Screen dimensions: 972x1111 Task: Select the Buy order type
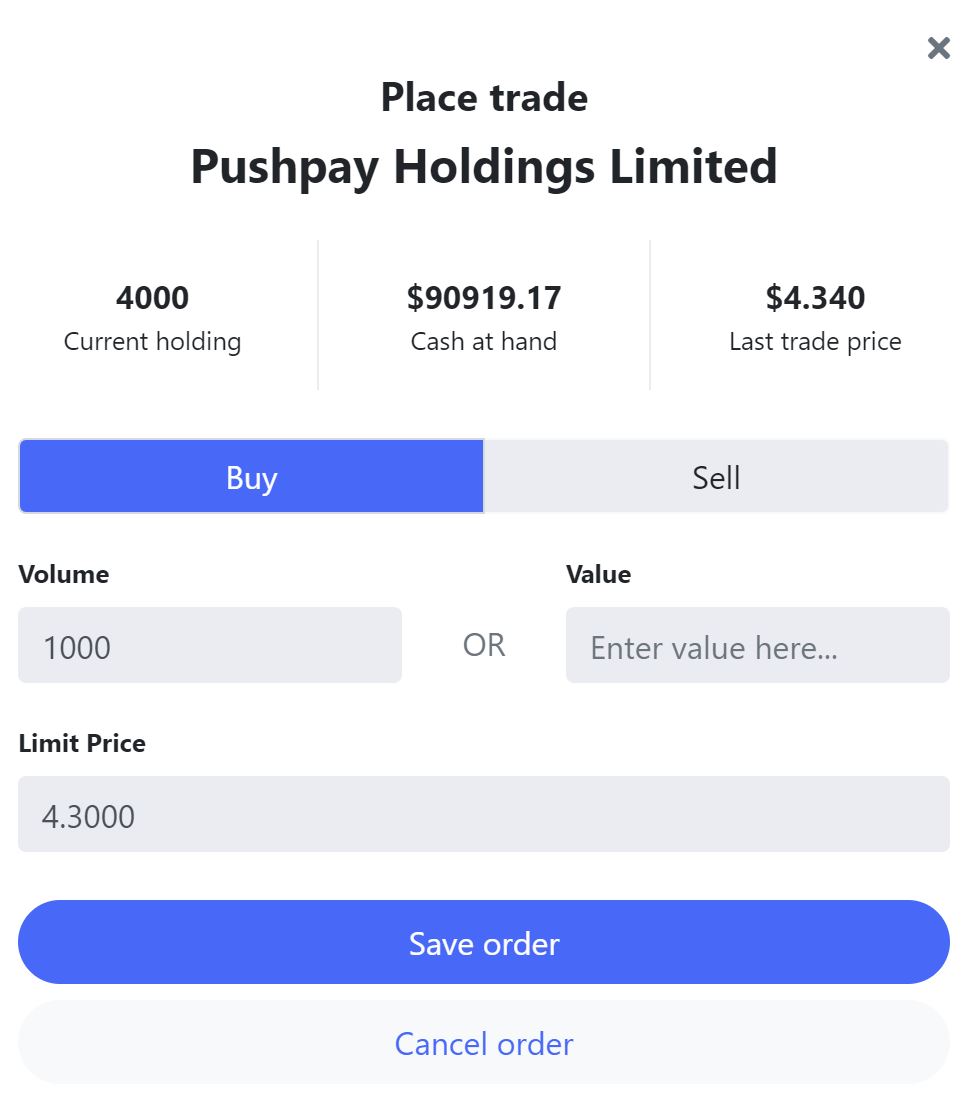[x=251, y=477]
